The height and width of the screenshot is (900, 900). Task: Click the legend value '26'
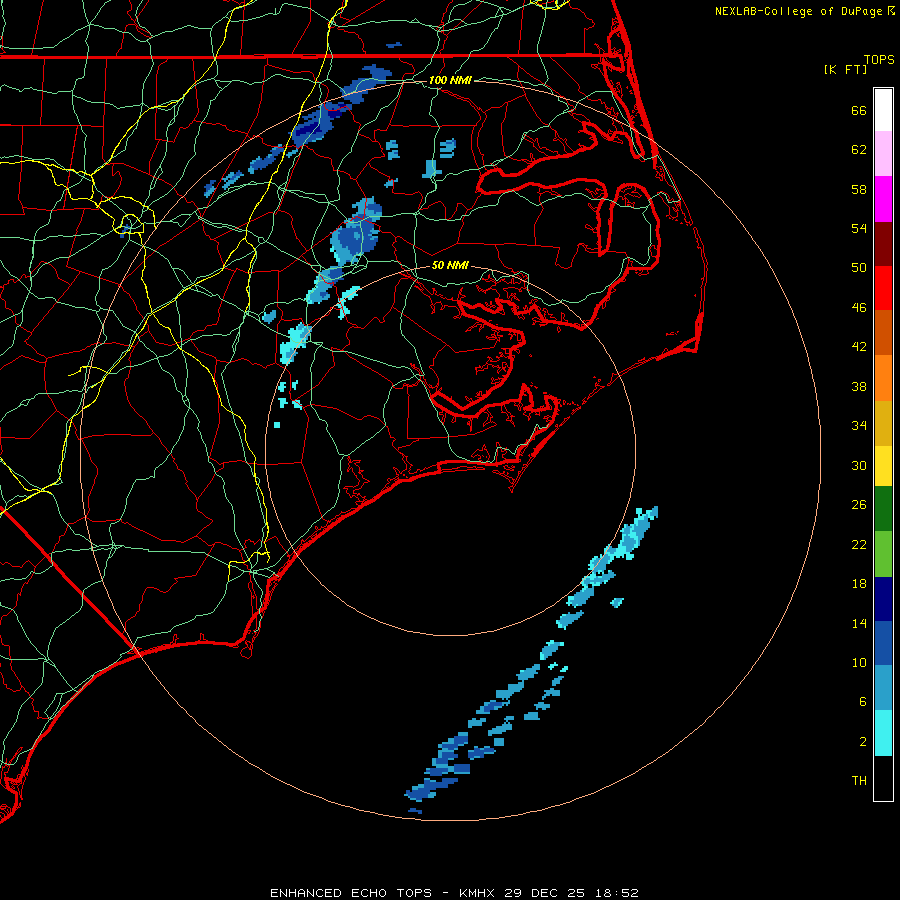click(859, 505)
